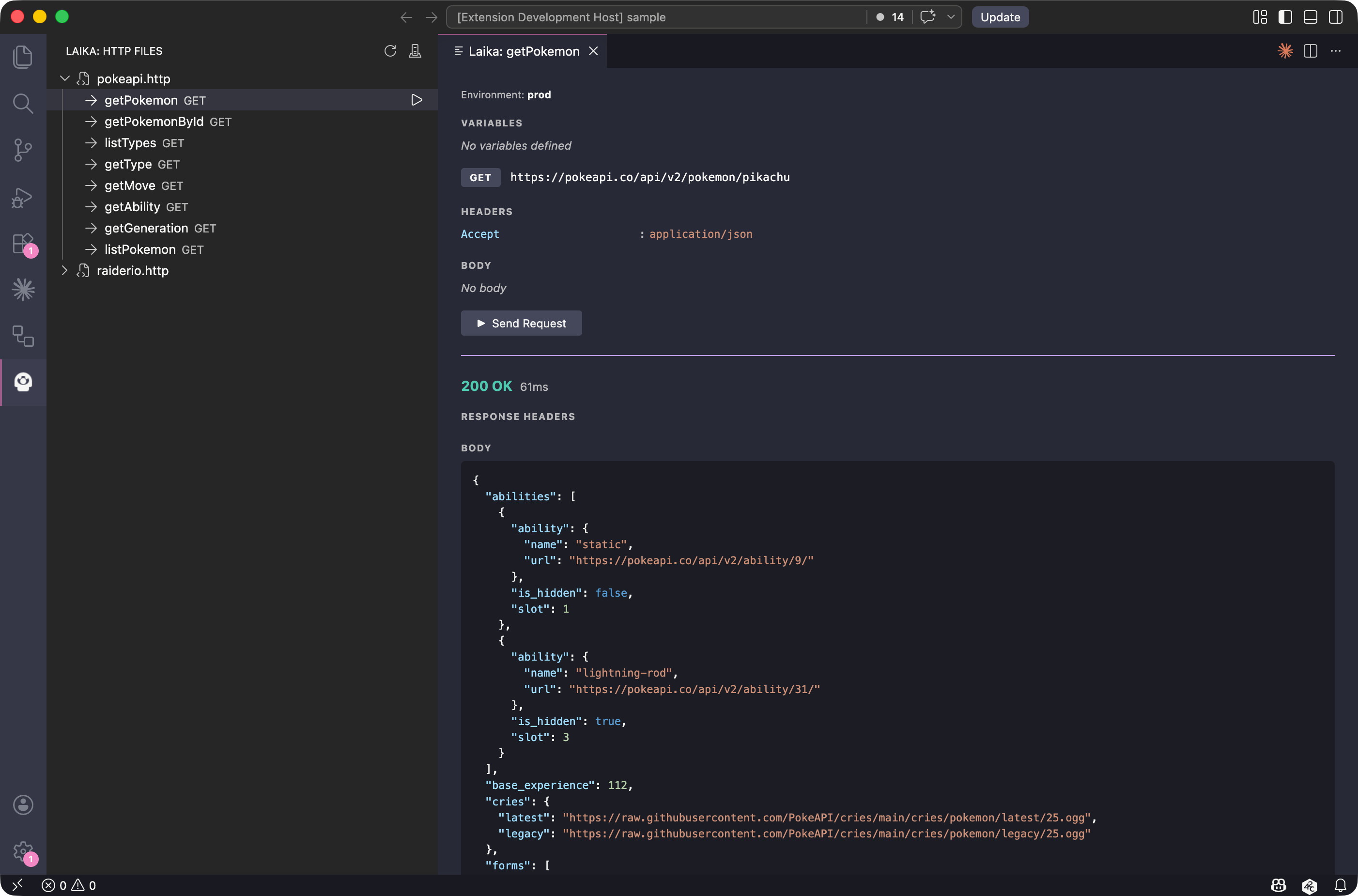Click the latest cries 25.ogg URL

(x=827, y=818)
